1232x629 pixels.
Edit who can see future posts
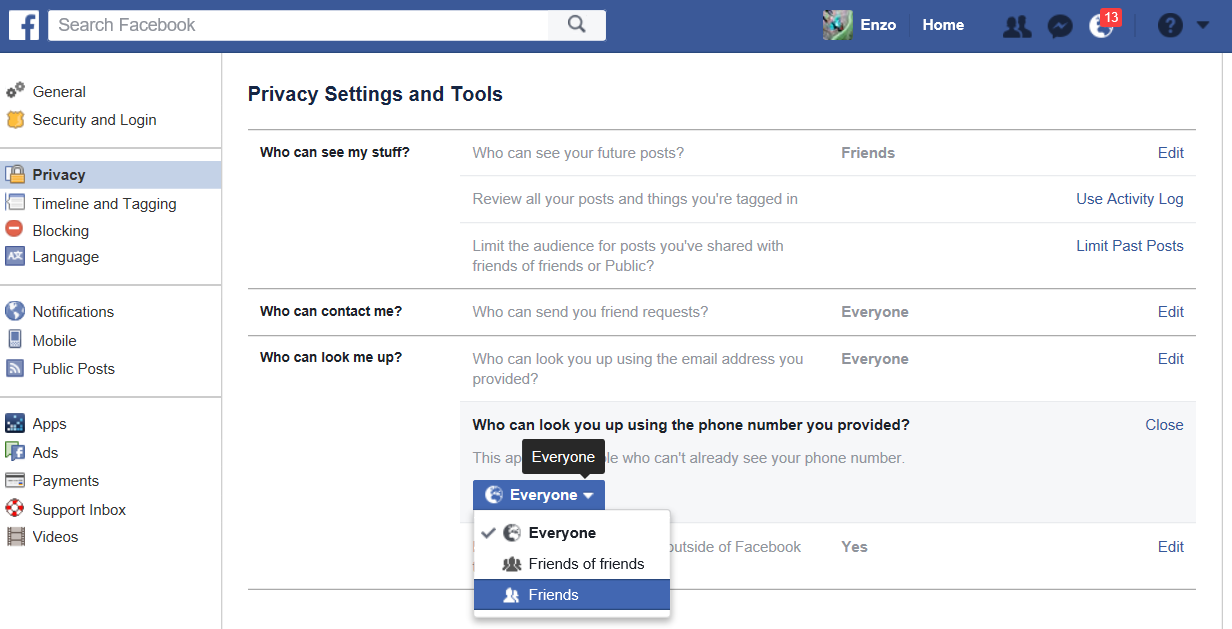pyautogui.click(x=1170, y=153)
